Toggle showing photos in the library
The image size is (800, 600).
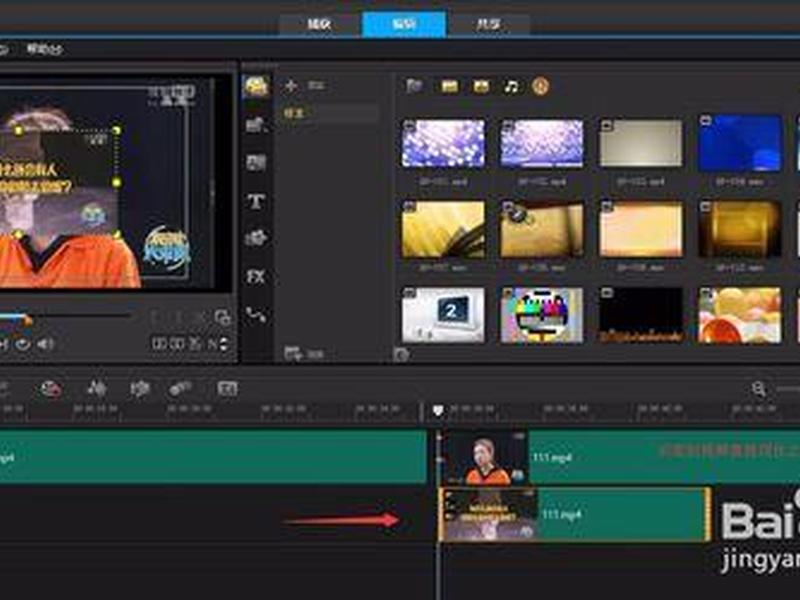point(481,86)
